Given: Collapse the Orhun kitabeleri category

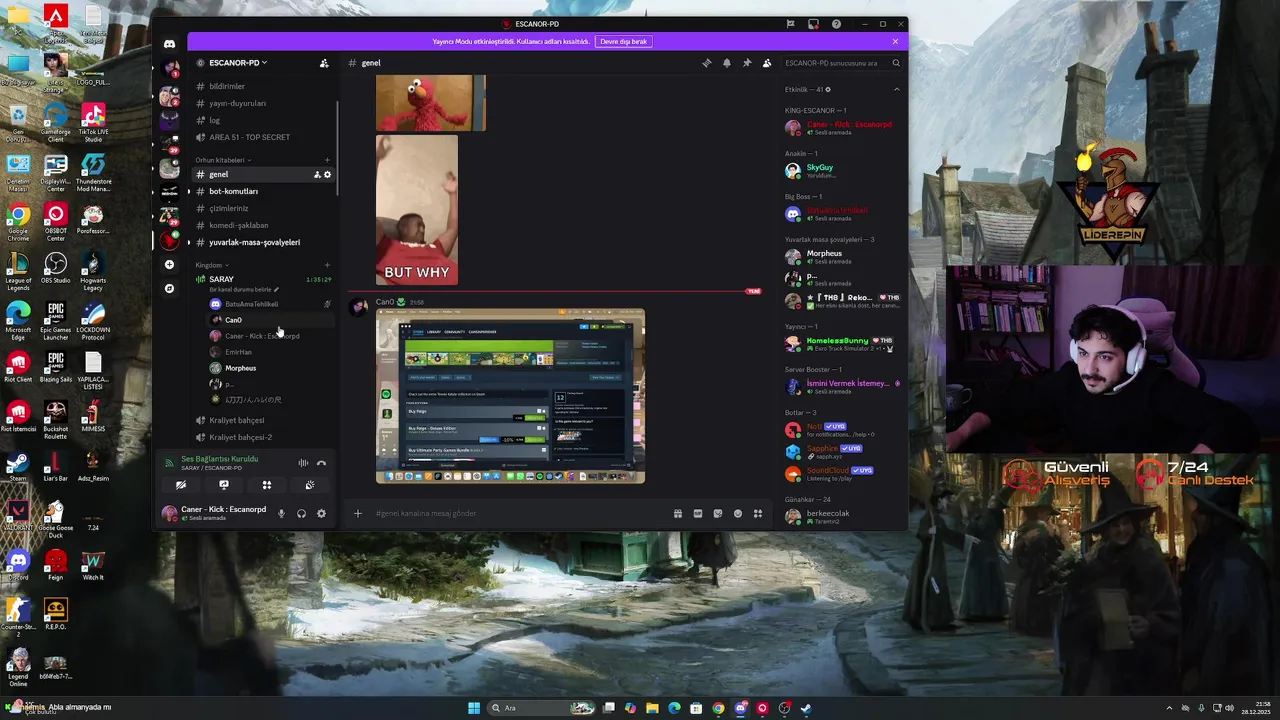Looking at the screenshot, I should tap(222, 160).
